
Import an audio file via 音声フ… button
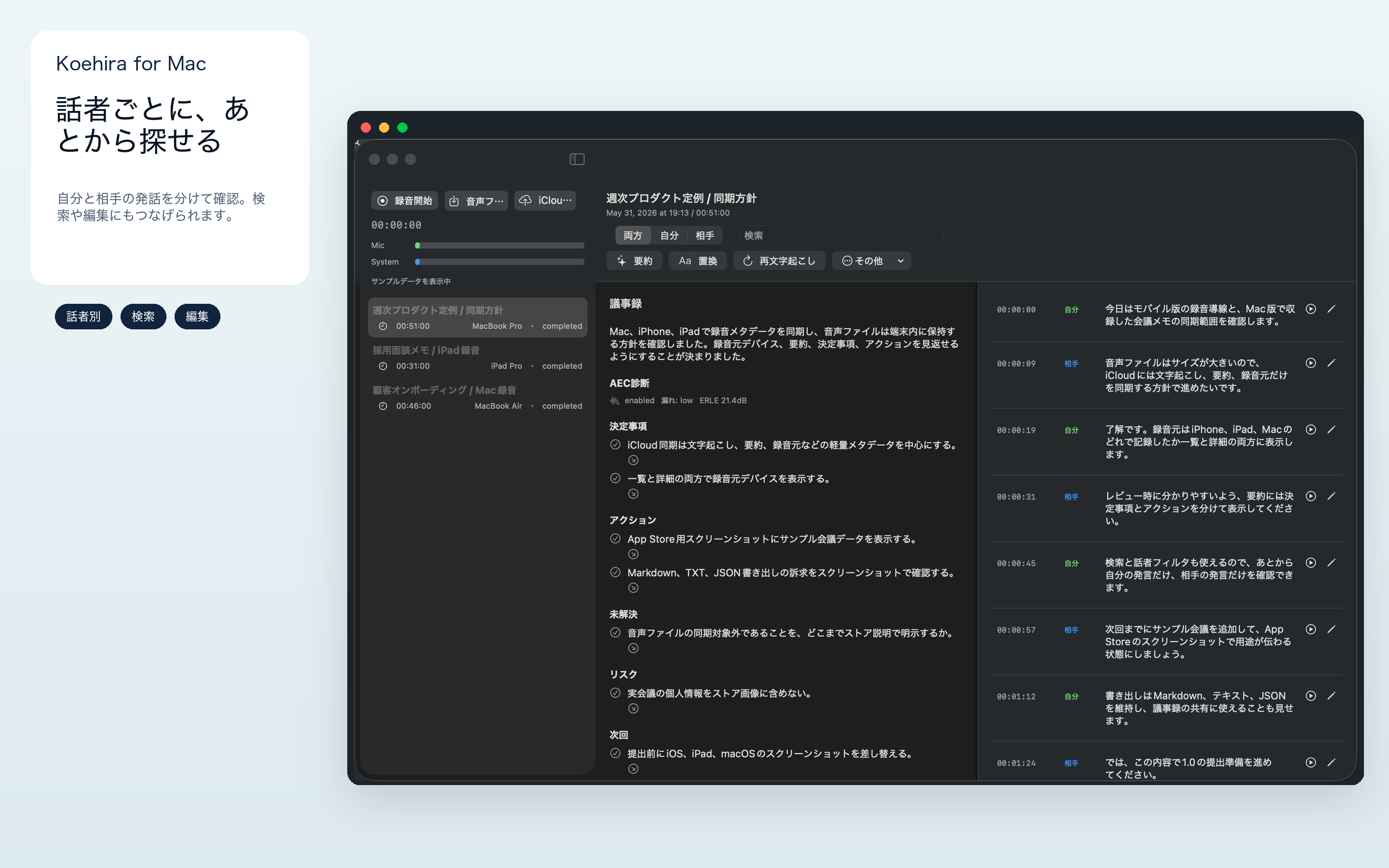tap(476, 200)
